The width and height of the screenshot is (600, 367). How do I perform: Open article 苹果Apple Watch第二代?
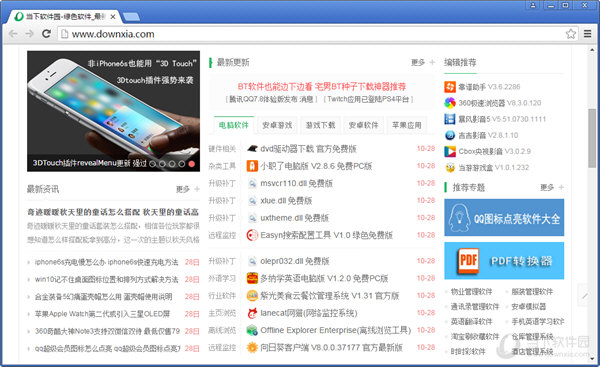point(102,314)
